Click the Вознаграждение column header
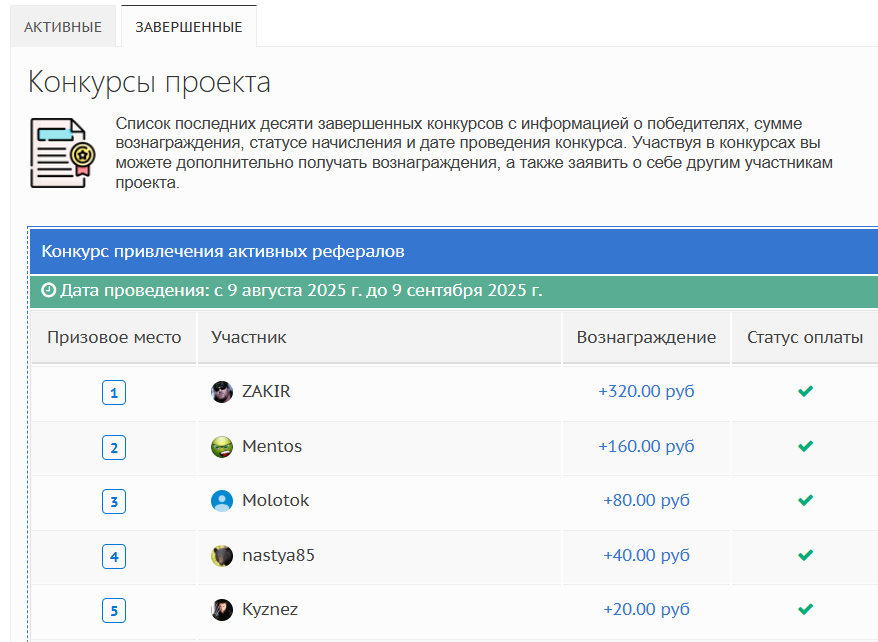This screenshot has width=878, height=642. 646,338
